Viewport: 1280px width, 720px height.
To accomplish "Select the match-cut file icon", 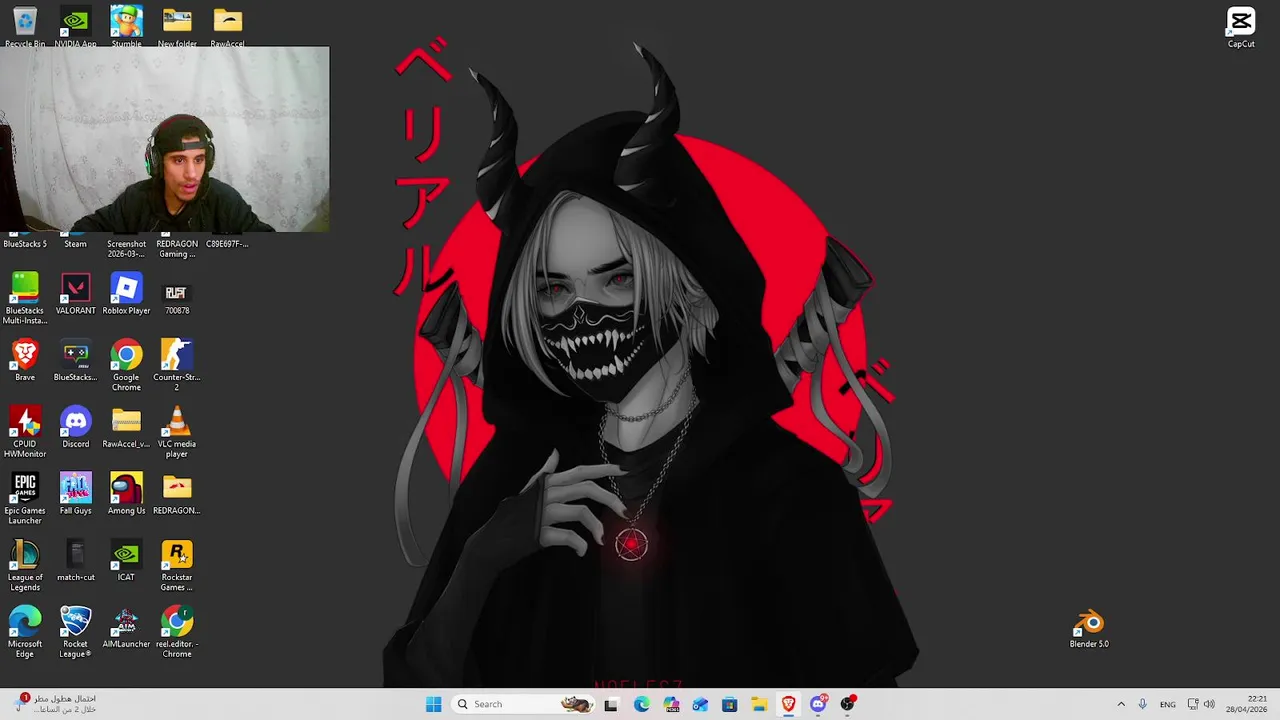I will pyautogui.click(x=75, y=561).
